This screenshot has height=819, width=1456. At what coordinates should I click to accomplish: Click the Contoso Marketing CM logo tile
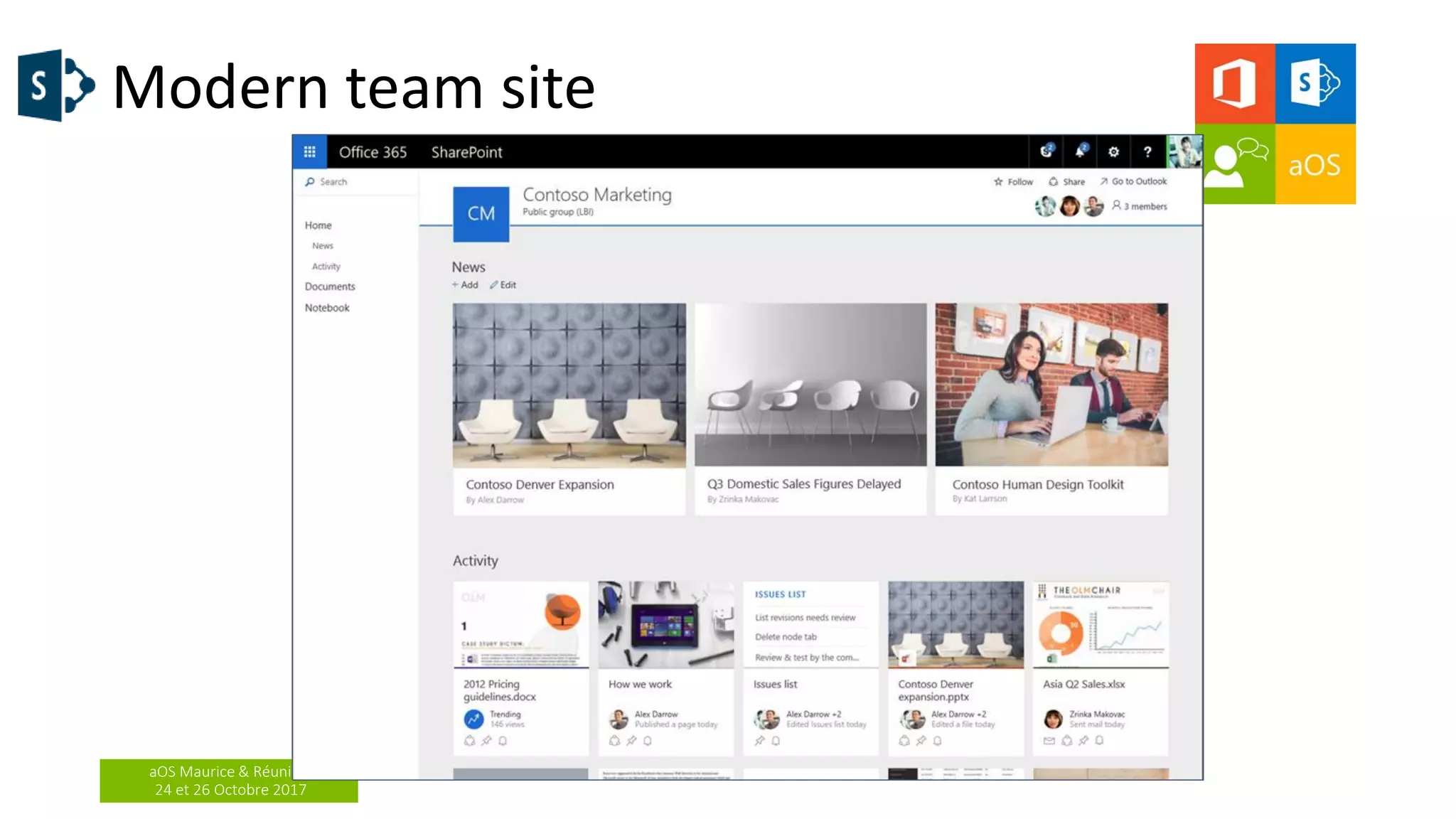click(x=481, y=213)
